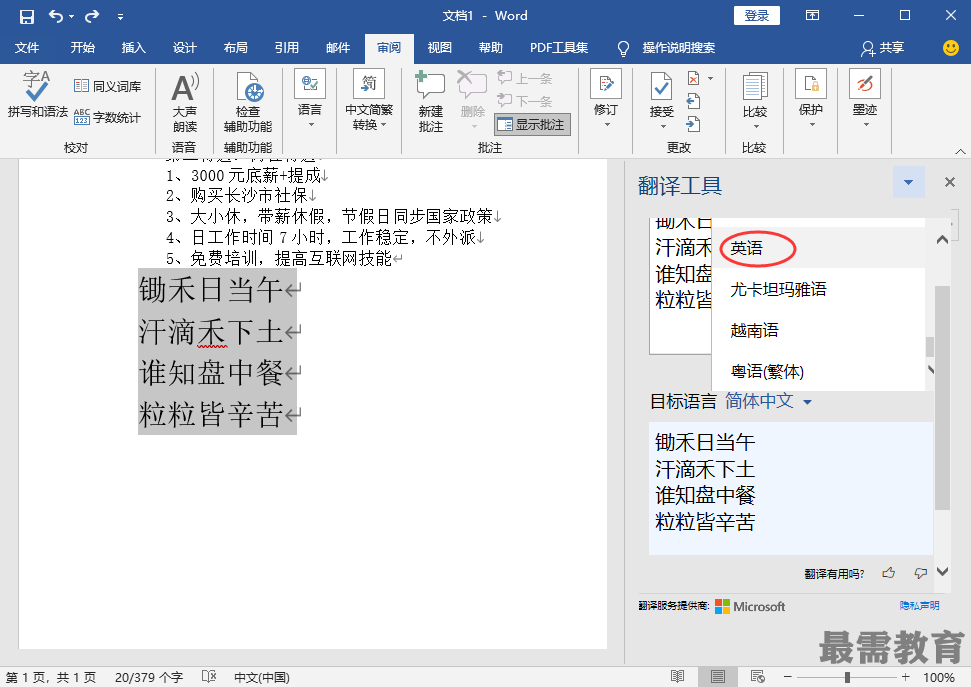This screenshot has width=971, height=687.
Task: Switch to read mode view
Action: coord(677,676)
